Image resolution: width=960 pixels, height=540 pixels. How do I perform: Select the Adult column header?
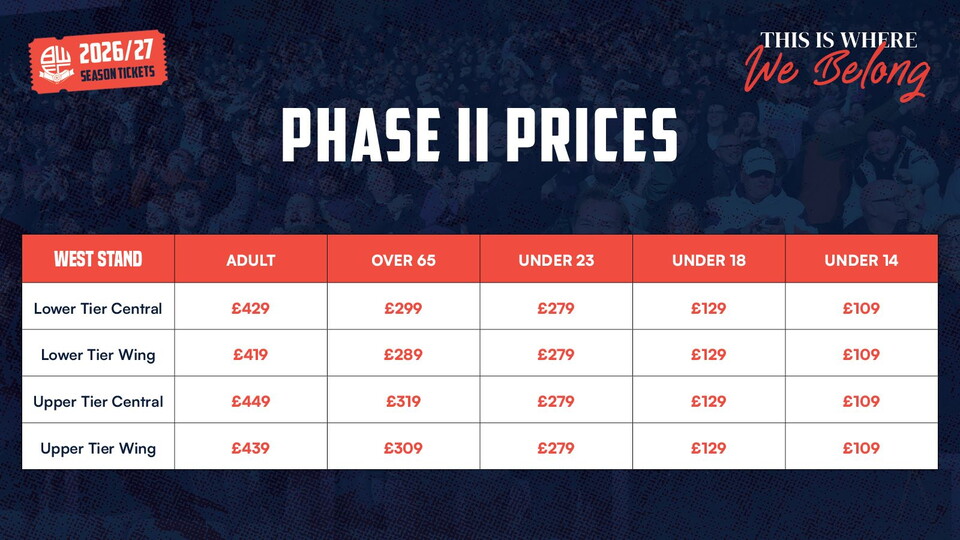250,260
